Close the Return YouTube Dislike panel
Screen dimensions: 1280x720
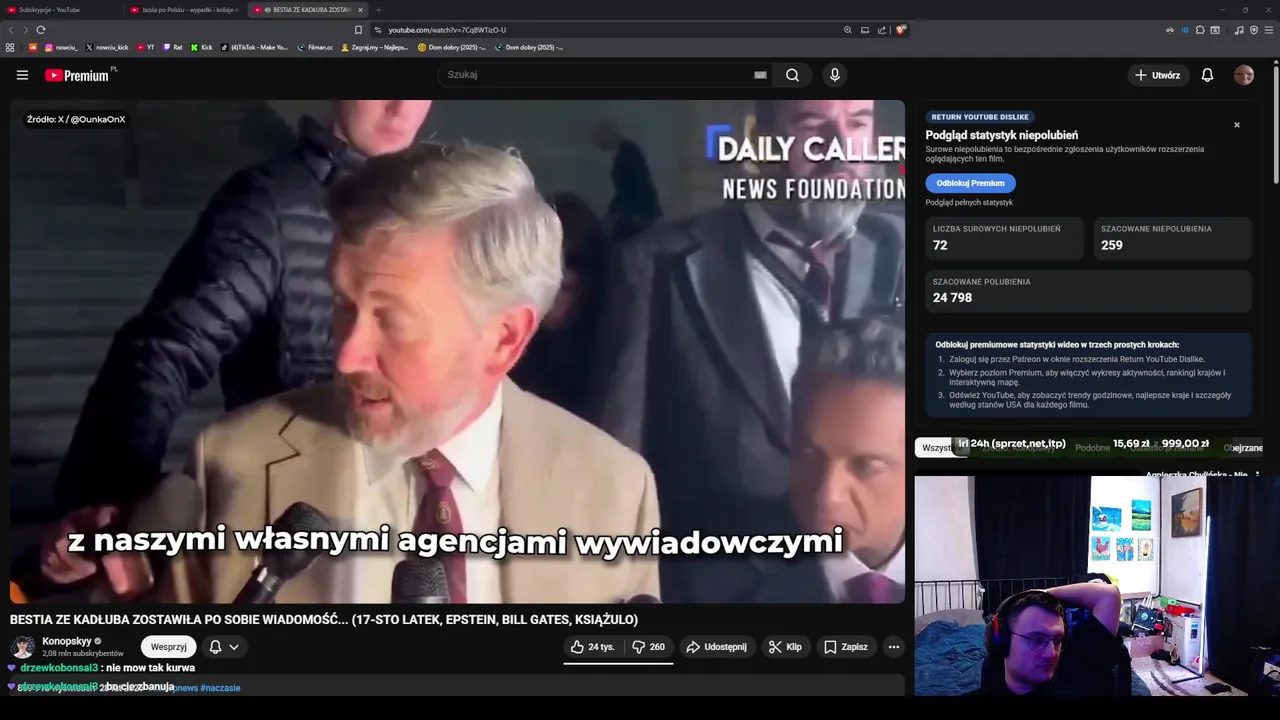[1237, 125]
